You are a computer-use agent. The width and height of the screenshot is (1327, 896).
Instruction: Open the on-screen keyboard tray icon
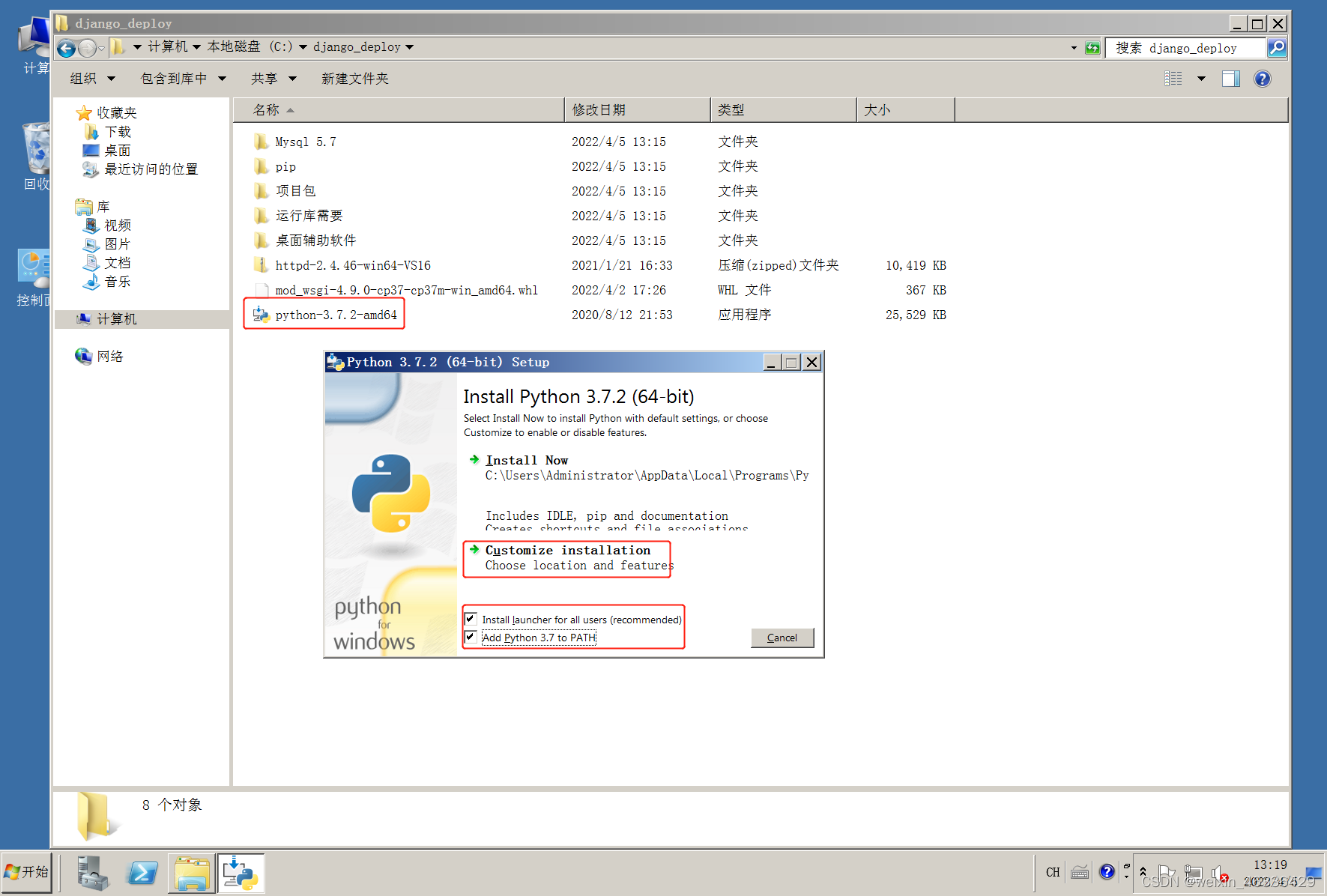pos(1080,872)
